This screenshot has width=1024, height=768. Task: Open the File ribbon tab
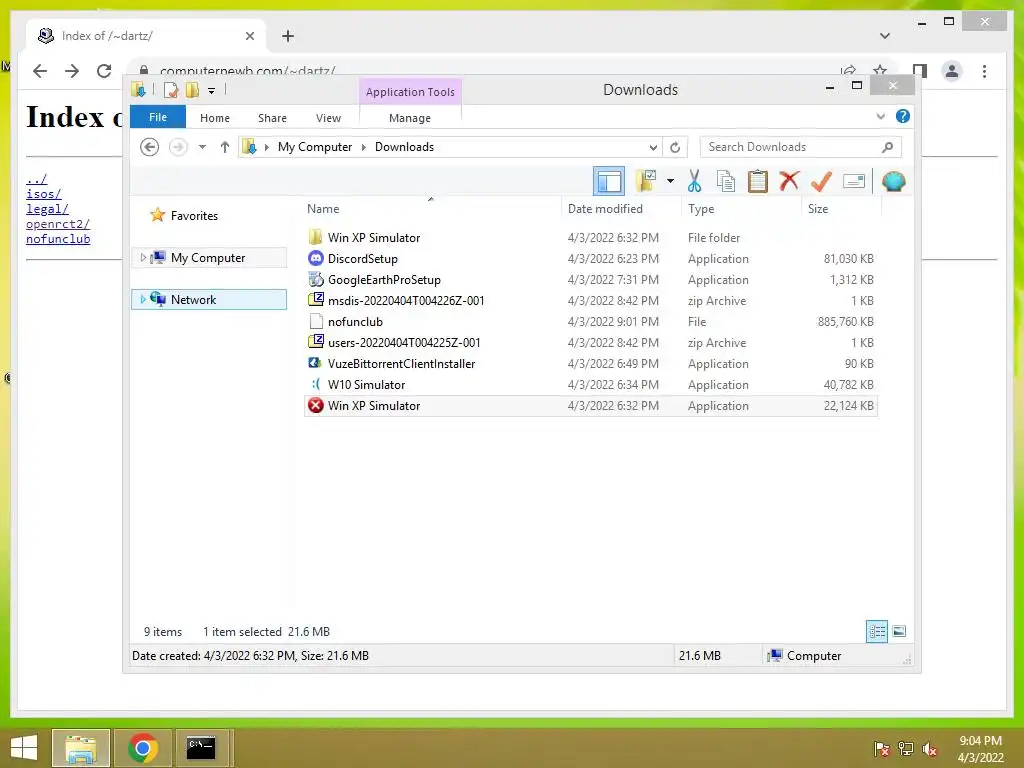(x=158, y=117)
